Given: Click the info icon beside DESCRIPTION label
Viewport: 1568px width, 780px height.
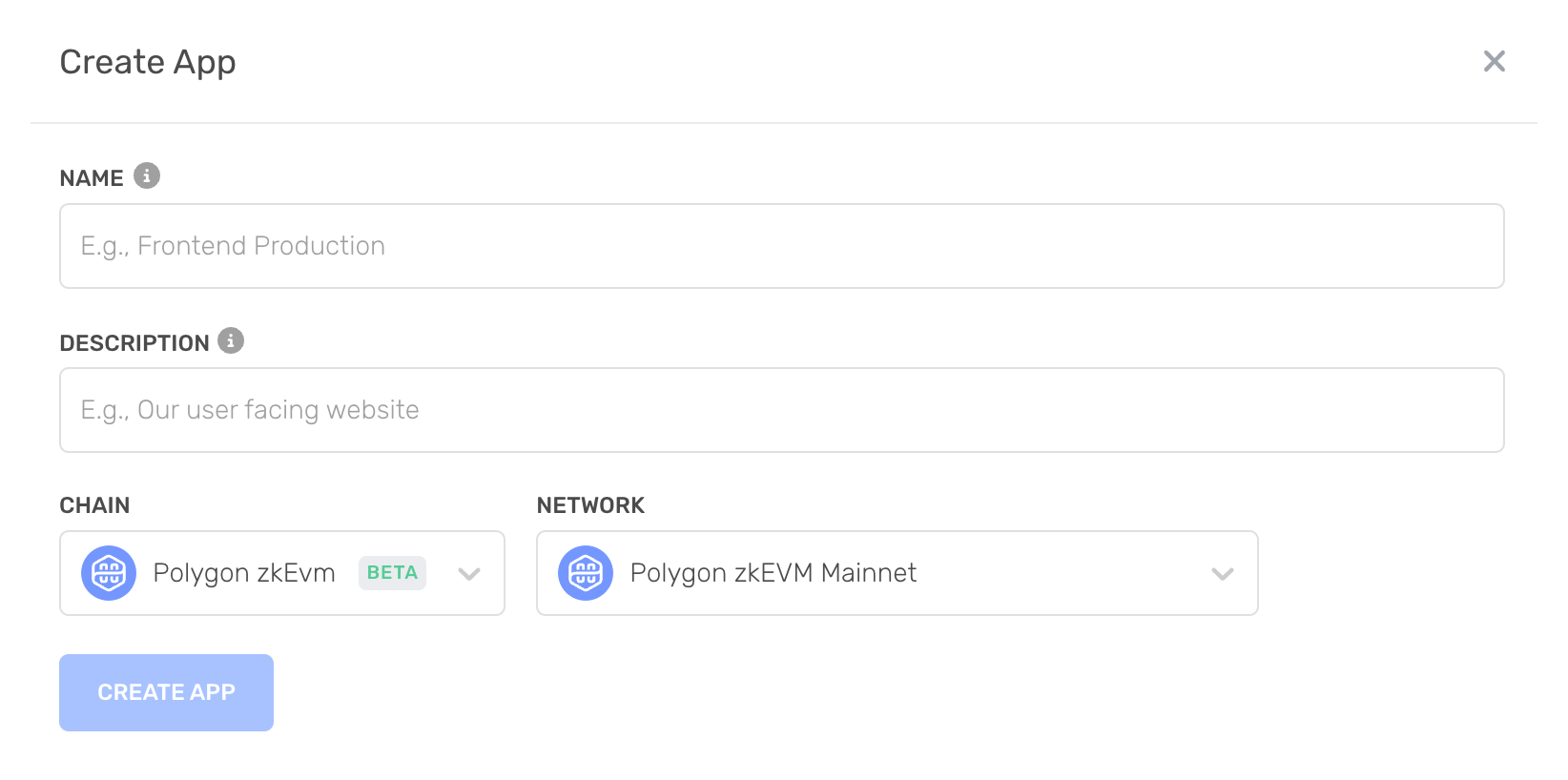Looking at the screenshot, I should pos(231,340).
